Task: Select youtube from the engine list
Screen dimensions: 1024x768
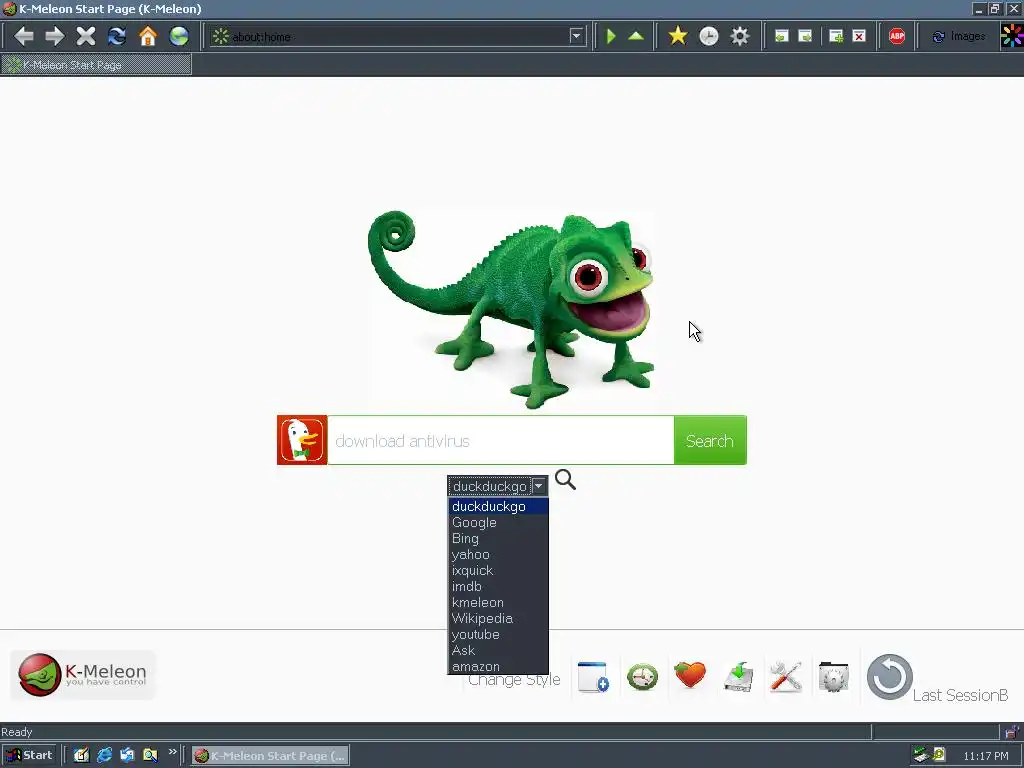Action: (498, 634)
